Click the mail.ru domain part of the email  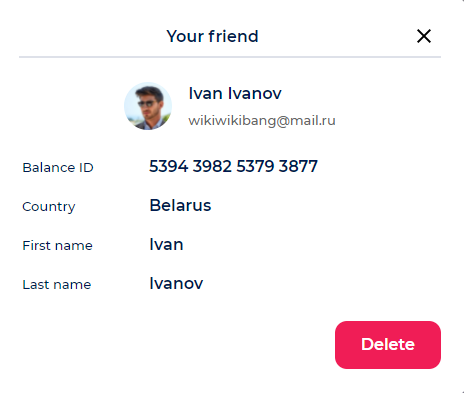pos(313,120)
